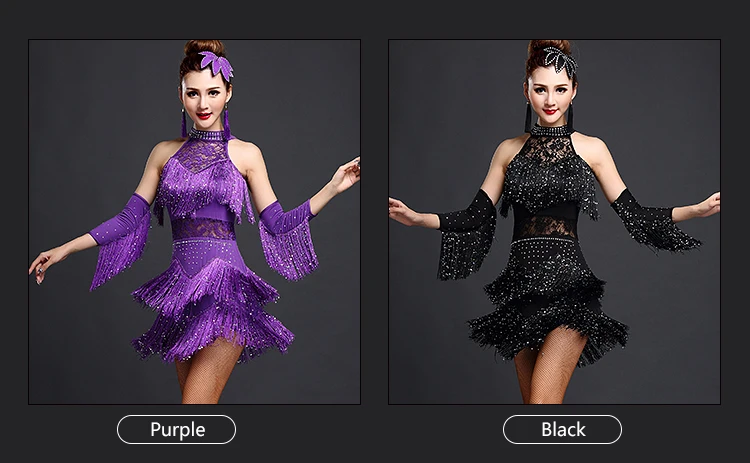Open the purple fringe dress photo

(x=195, y=222)
